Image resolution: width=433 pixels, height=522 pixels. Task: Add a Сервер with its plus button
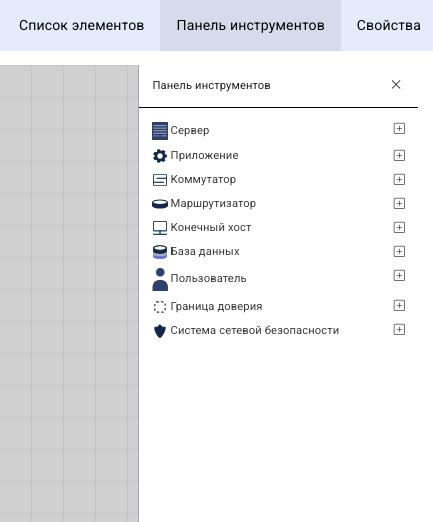[399, 128]
